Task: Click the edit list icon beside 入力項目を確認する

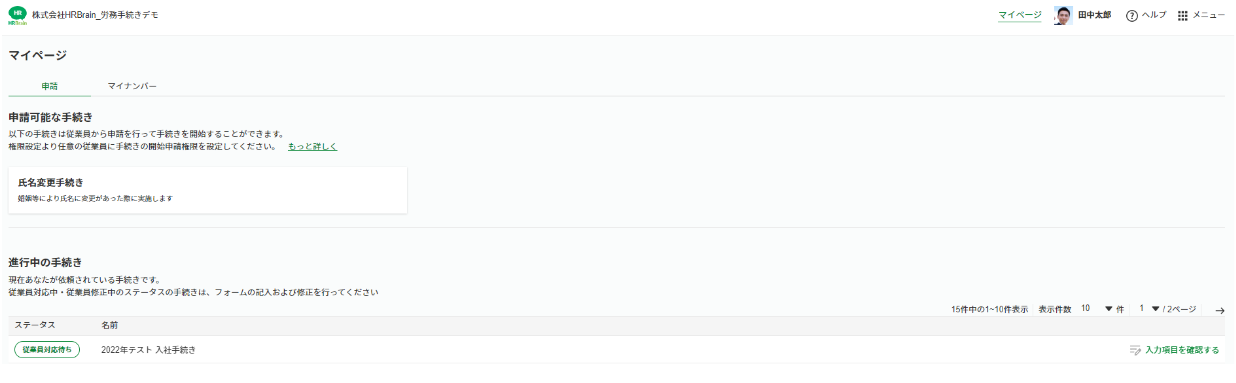Action: tap(1135, 350)
